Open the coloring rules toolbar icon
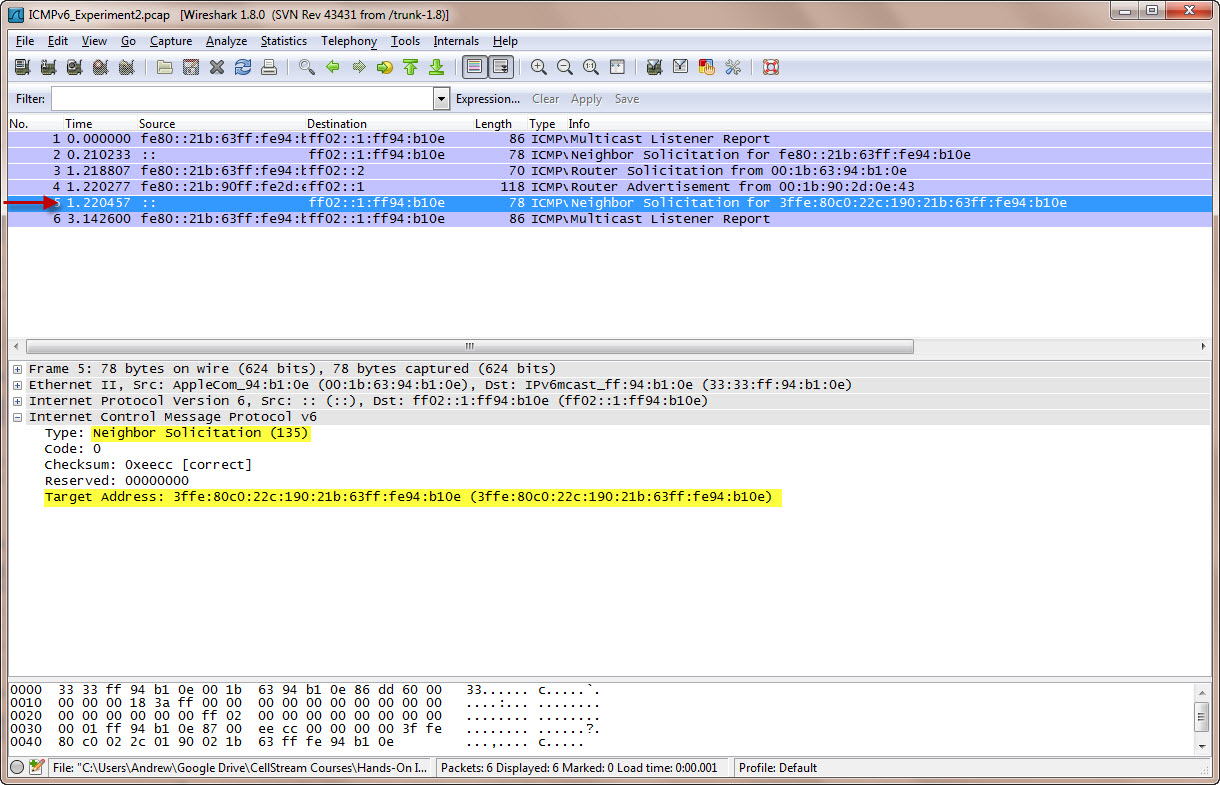 click(x=707, y=68)
